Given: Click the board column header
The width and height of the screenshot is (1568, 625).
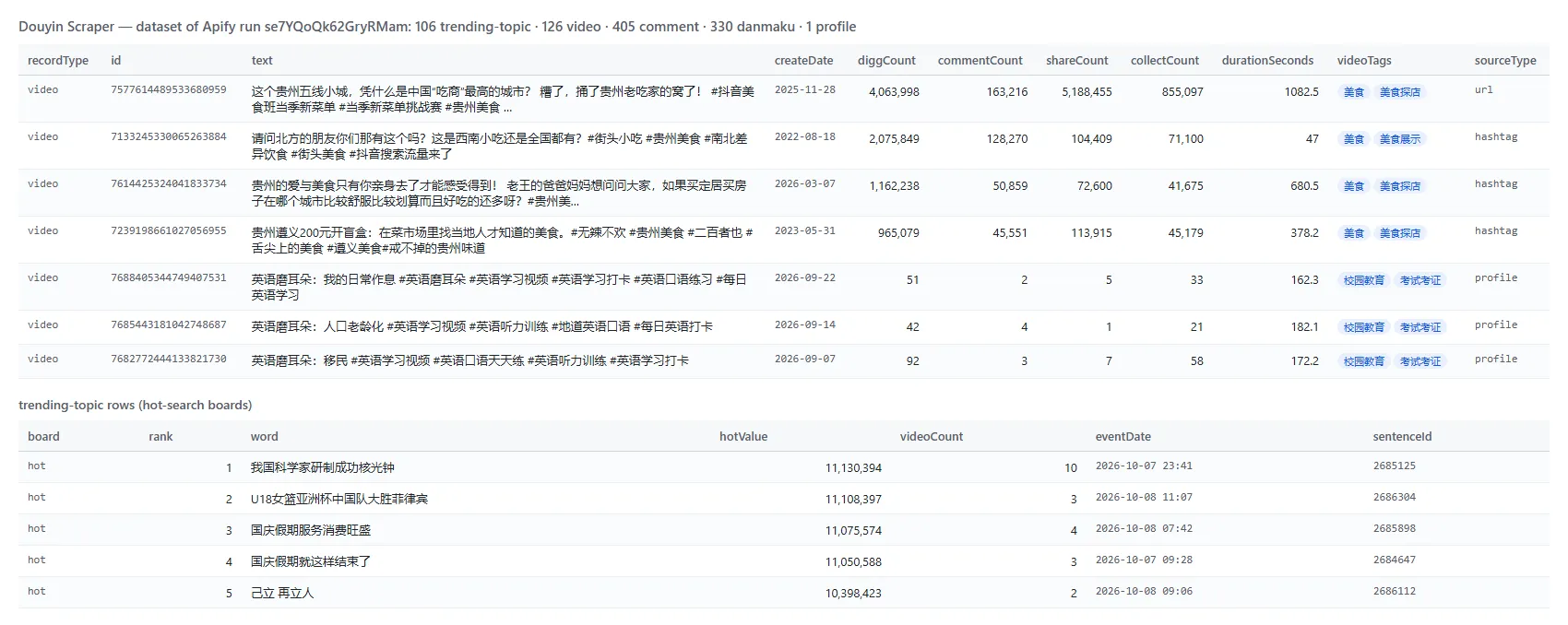Looking at the screenshot, I should click(43, 437).
